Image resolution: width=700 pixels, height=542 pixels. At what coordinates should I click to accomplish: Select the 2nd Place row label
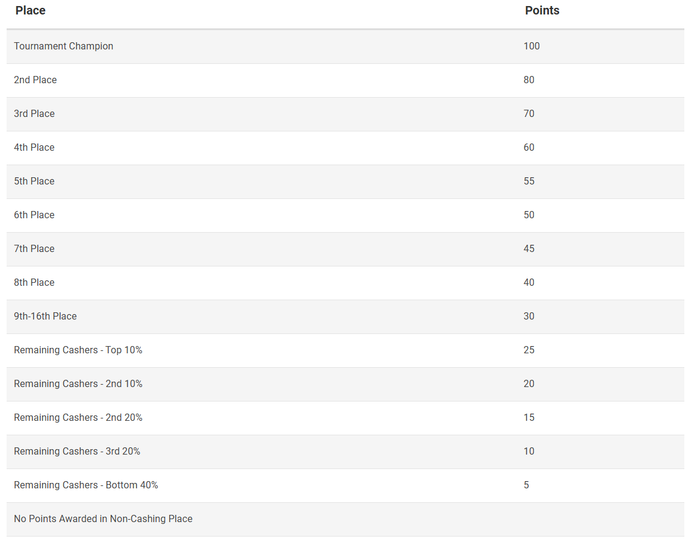pyautogui.click(x=35, y=80)
